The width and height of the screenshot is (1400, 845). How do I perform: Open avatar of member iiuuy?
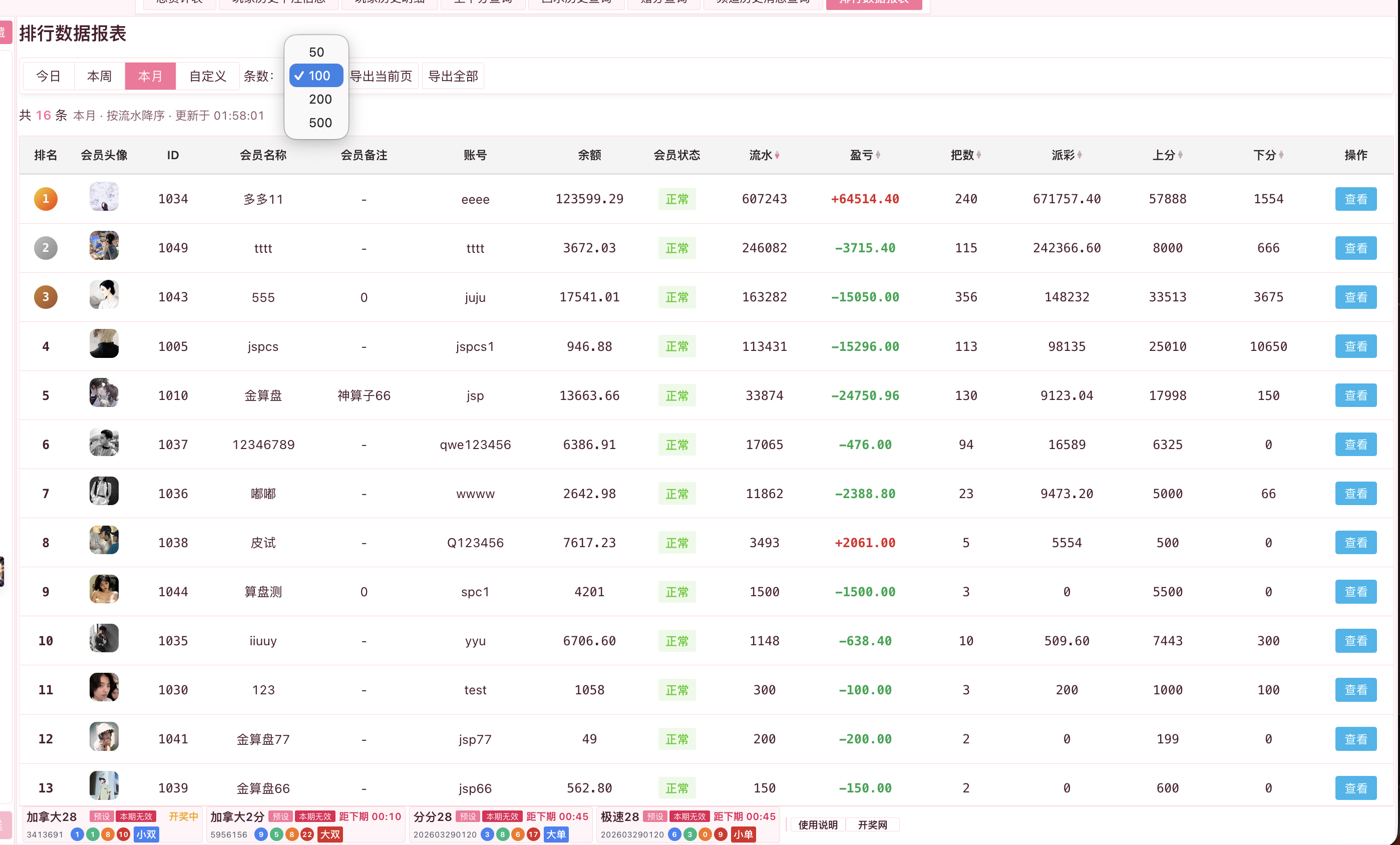pyautogui.click(x=104, y=638)
